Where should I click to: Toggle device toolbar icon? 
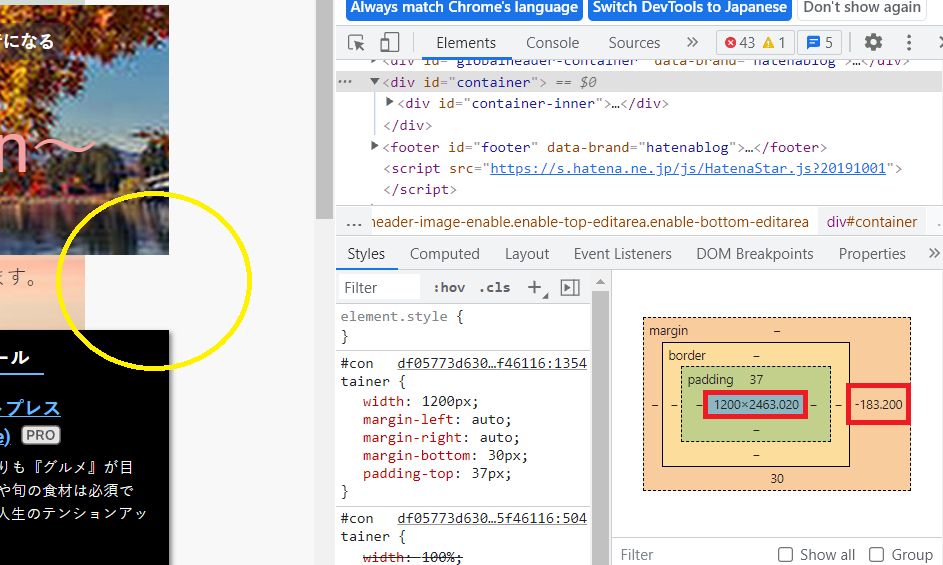point(389,42)
